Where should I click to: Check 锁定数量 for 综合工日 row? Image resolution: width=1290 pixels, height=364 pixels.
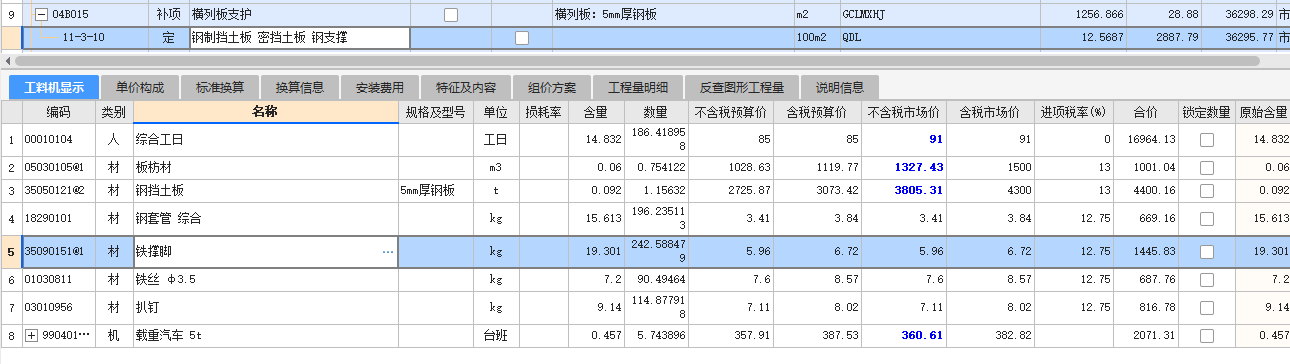point(1206,140)
